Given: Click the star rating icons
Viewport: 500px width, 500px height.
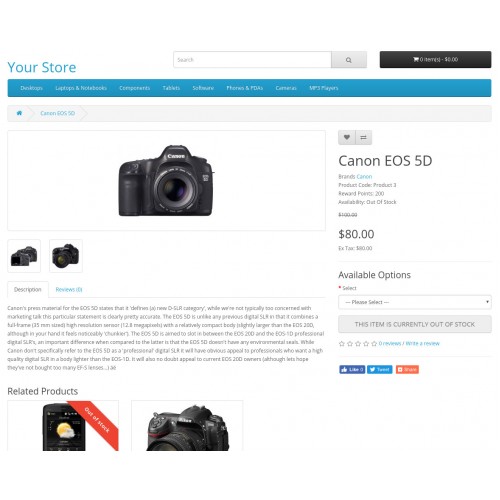Looking at the screenshot, I should point(358,343).
